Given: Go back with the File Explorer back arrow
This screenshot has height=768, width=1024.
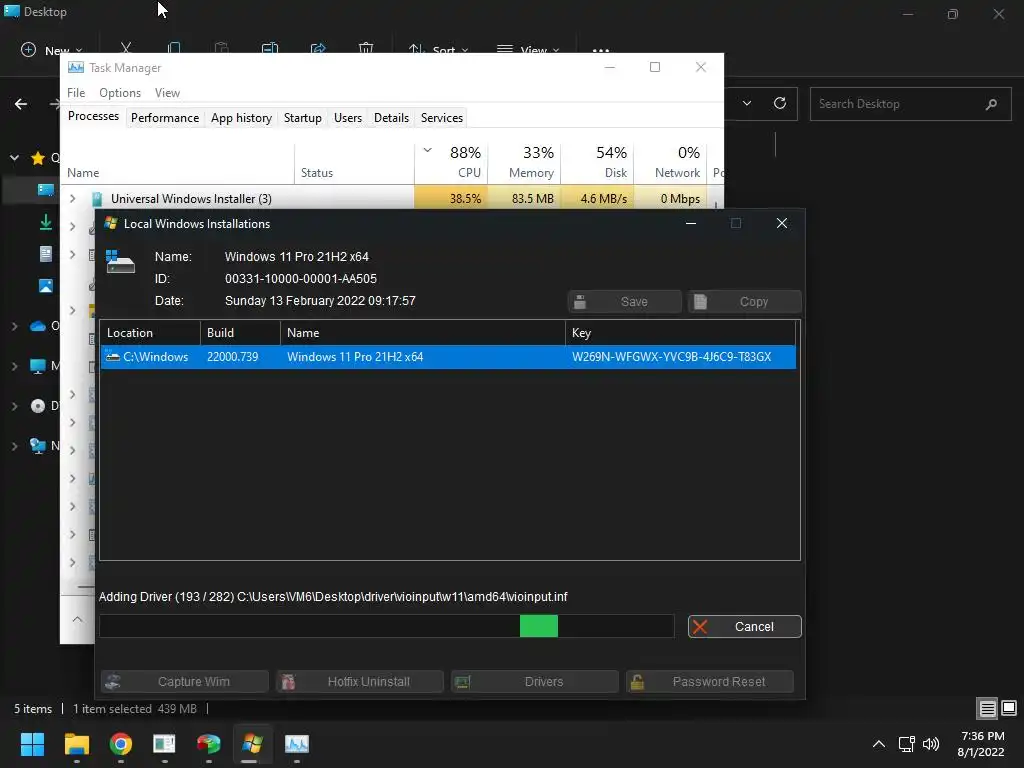Looking at the screenshot, I should 21,104.
